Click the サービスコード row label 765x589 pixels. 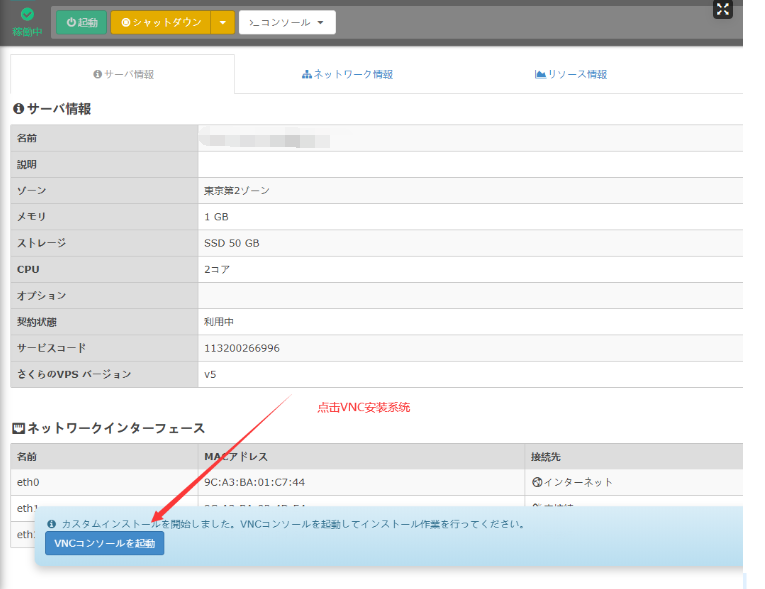[x=51, y=348]
